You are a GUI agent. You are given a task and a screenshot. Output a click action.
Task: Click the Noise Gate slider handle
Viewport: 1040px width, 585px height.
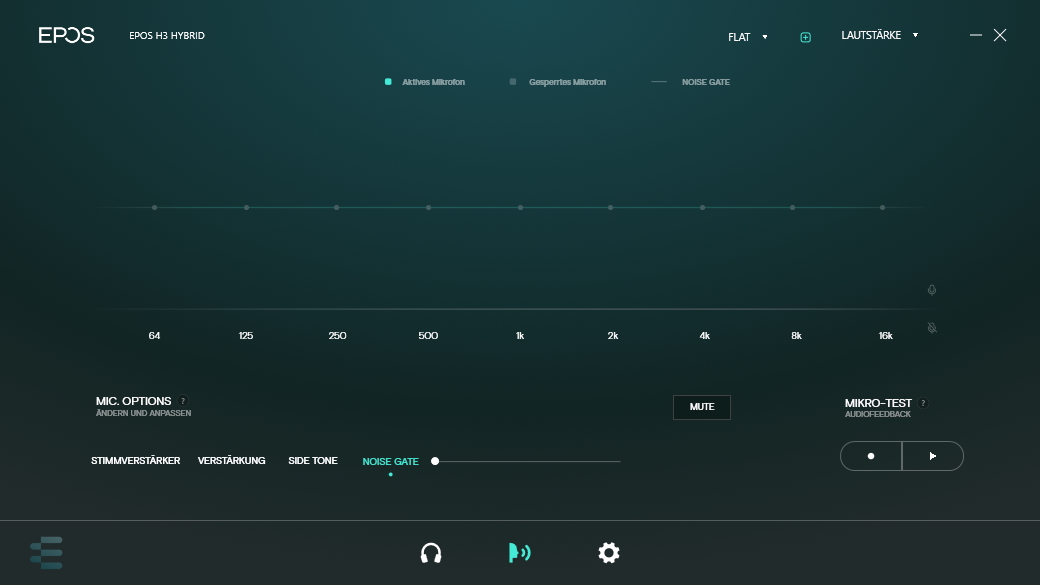[435, 461]
